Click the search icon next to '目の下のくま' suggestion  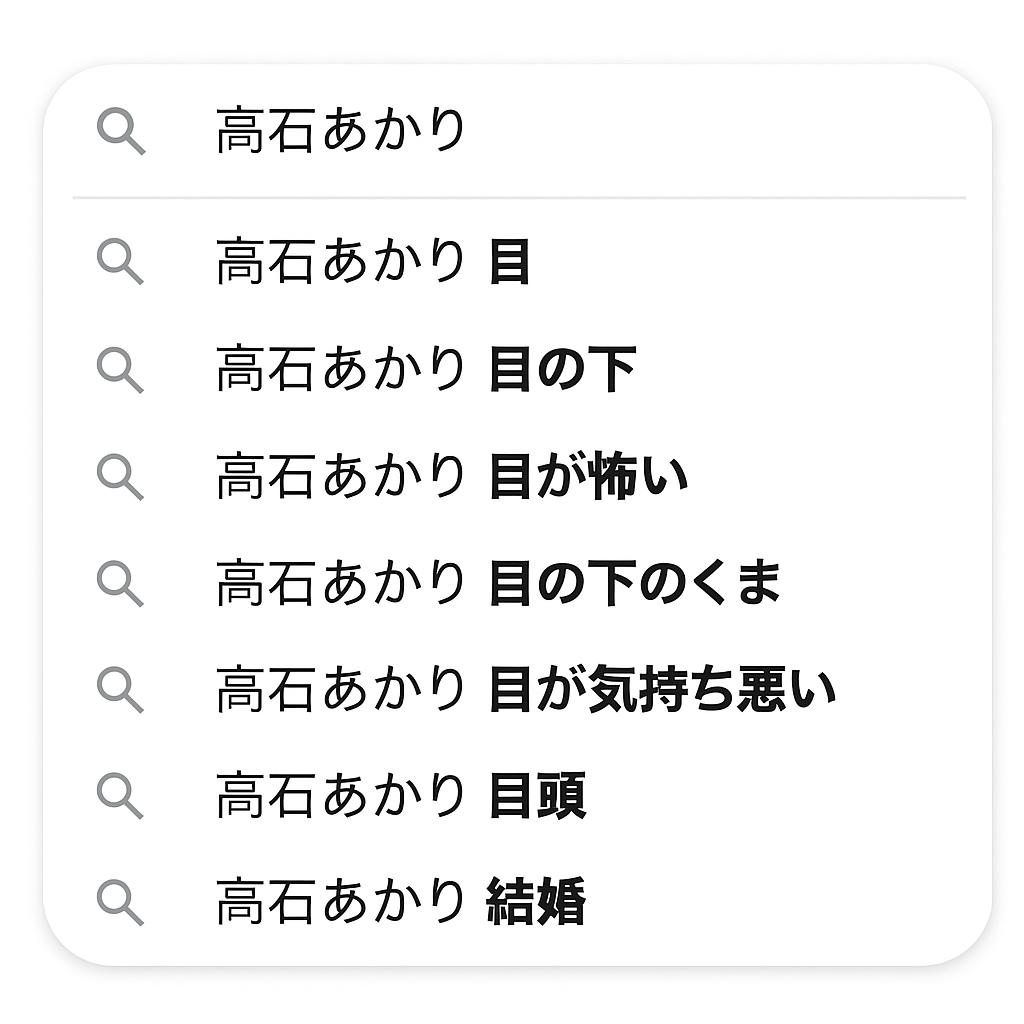tap(120, 583)
